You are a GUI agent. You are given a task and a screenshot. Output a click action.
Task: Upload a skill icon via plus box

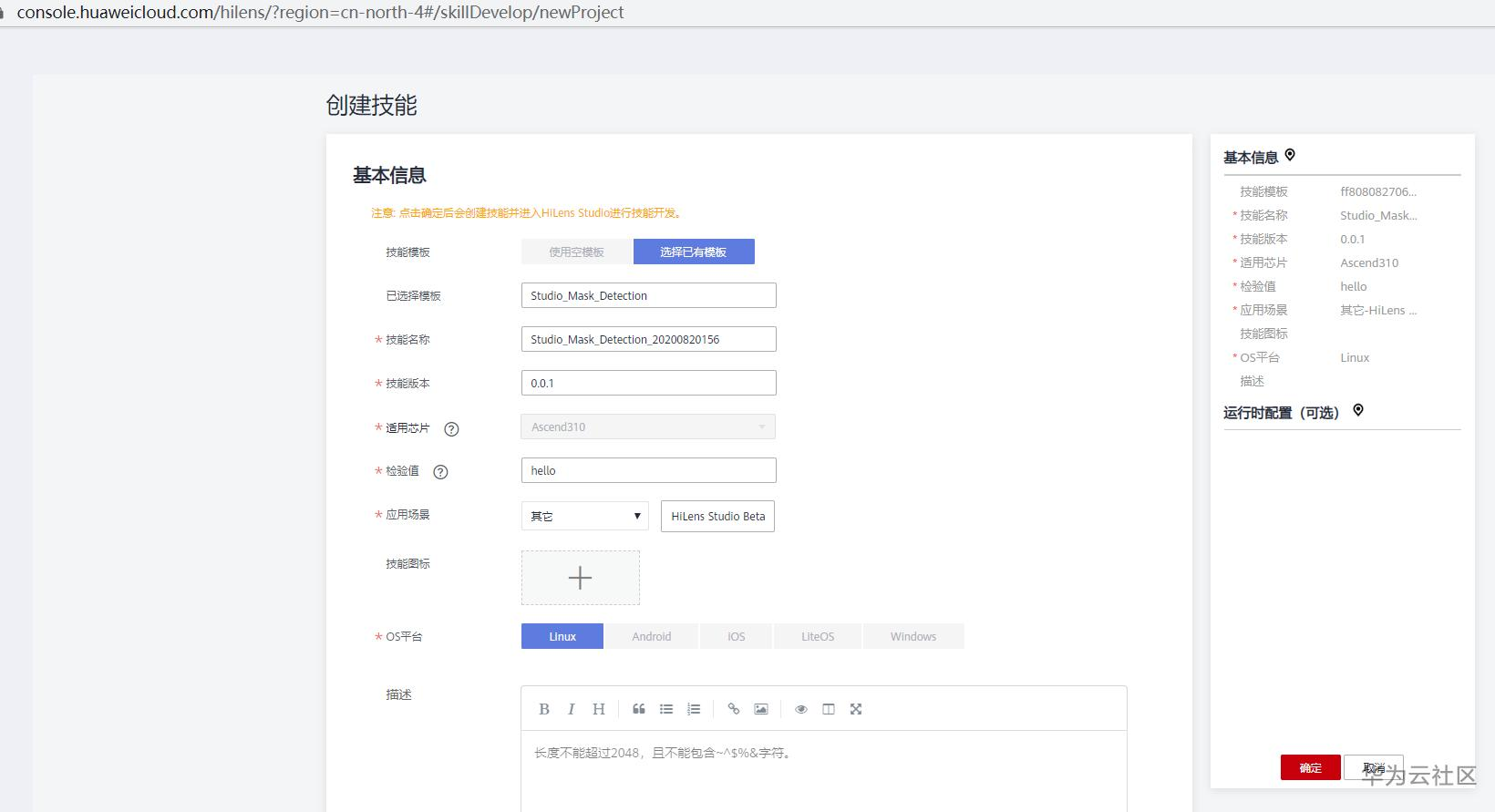(x=581, y=578)
